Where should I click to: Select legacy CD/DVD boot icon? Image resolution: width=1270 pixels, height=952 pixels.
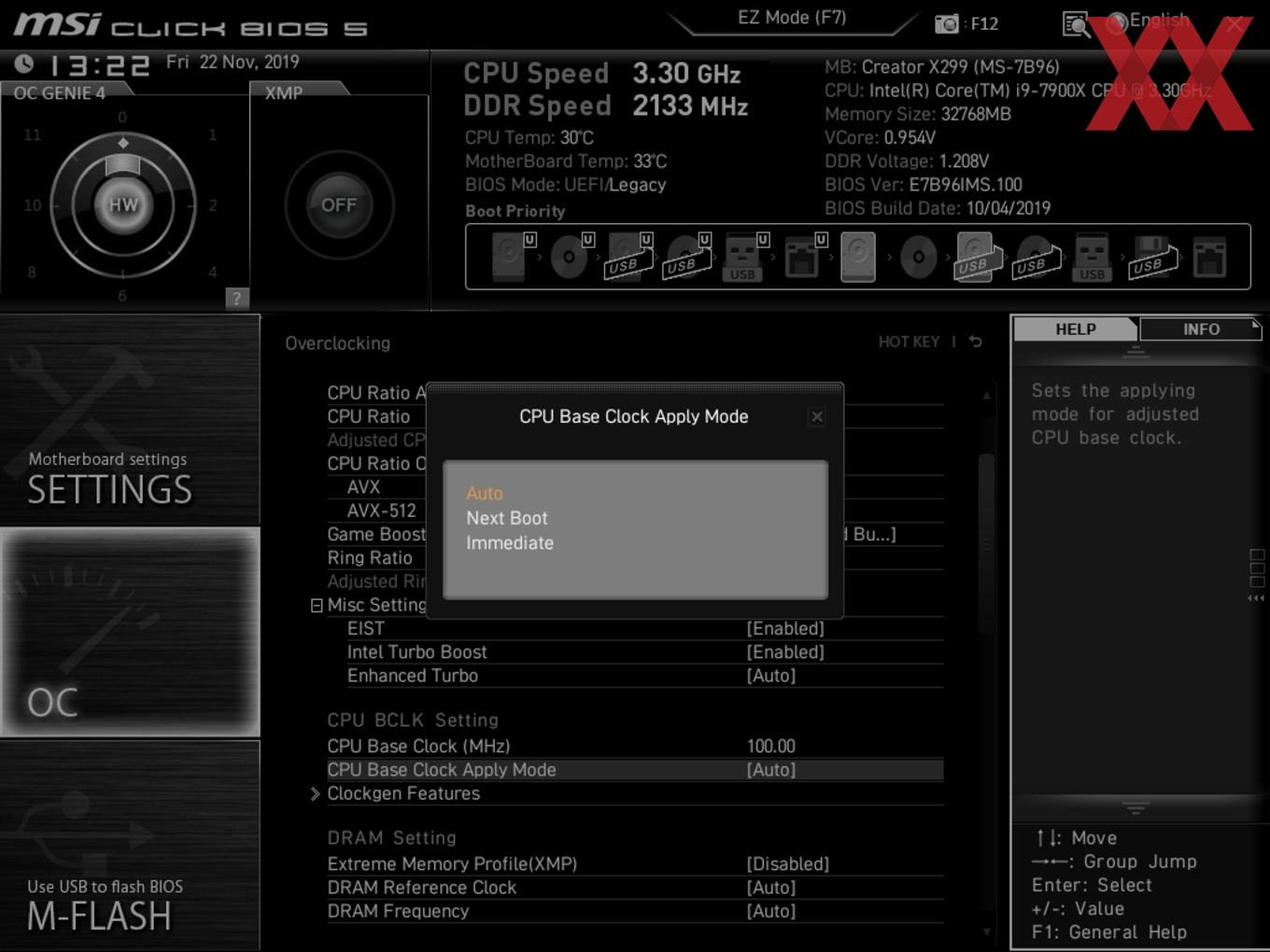click(x=918, y=256)
